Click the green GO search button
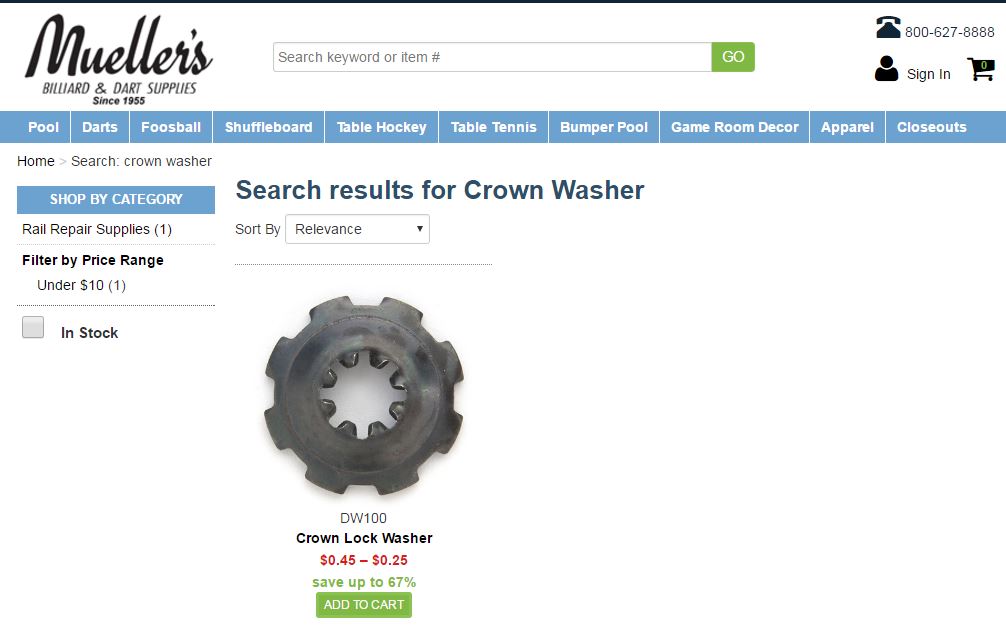 (x=733, y=57)
